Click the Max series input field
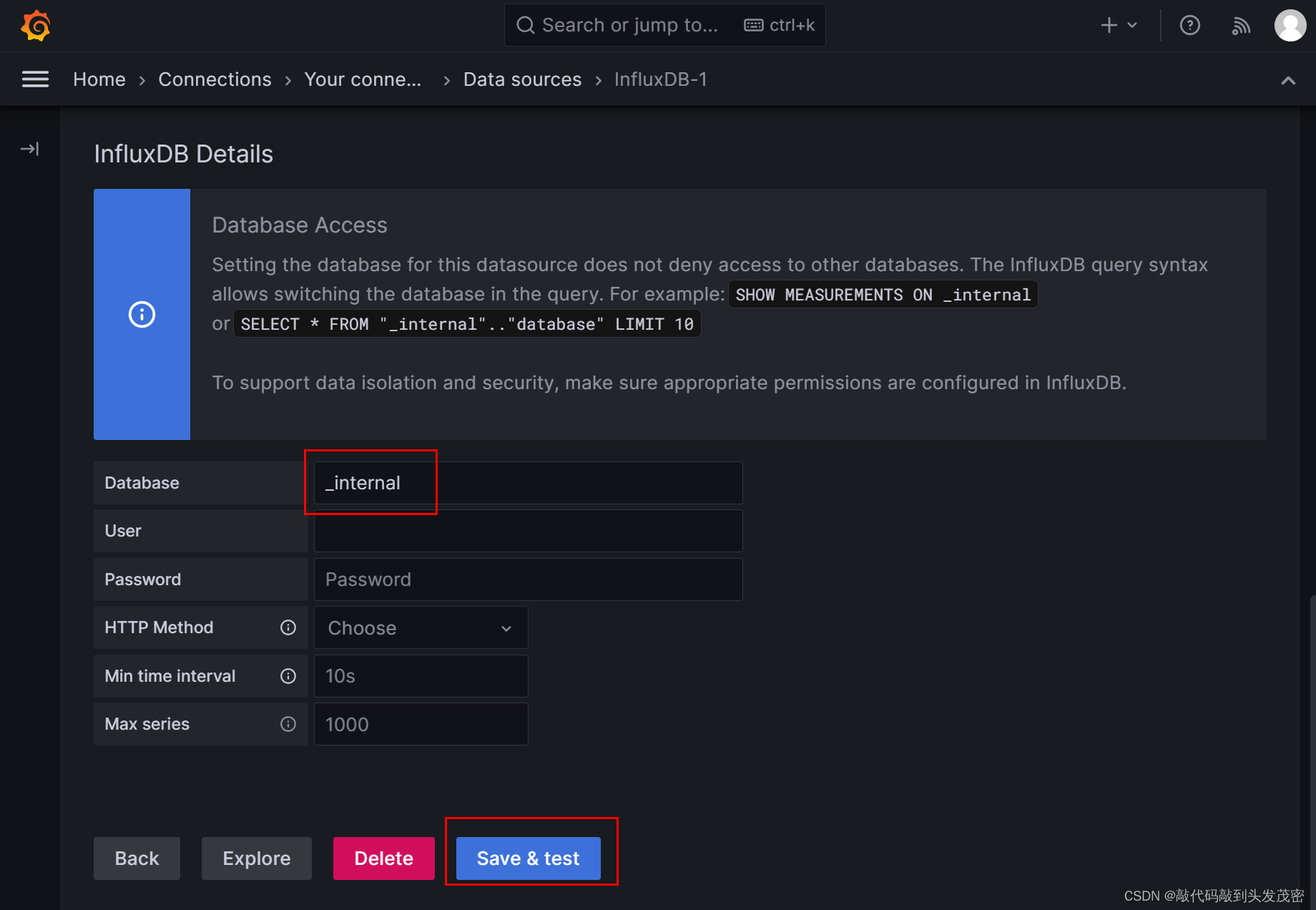1316x910 pixels. pos(421,724)
